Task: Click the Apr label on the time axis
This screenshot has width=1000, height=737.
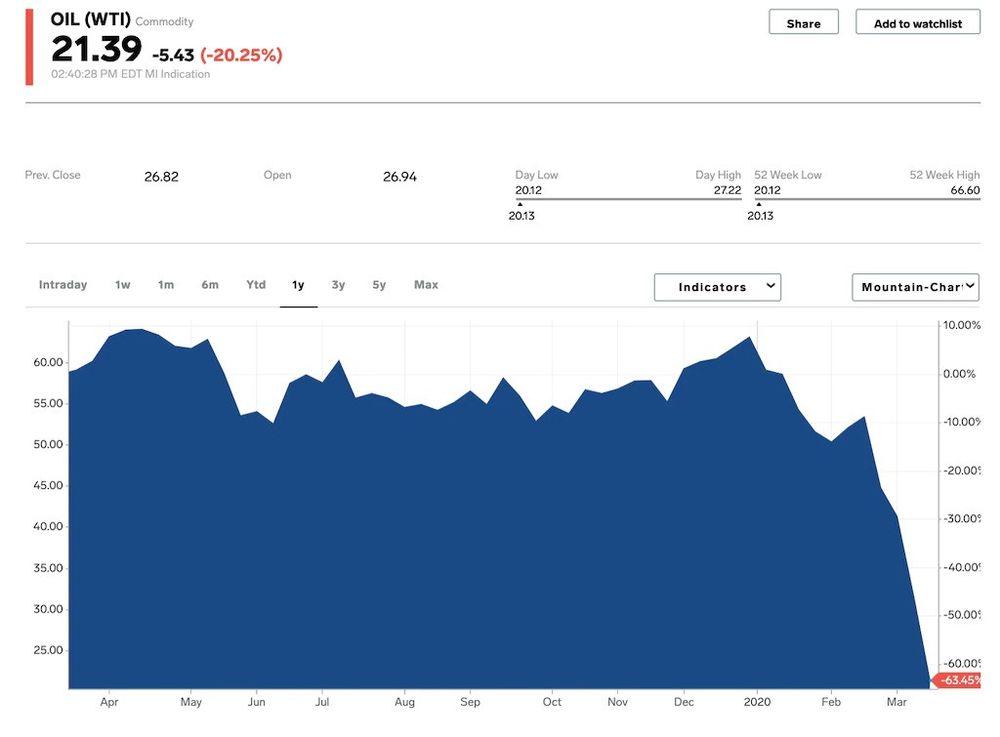Action: pyautogui.click(x=109, y=702)
